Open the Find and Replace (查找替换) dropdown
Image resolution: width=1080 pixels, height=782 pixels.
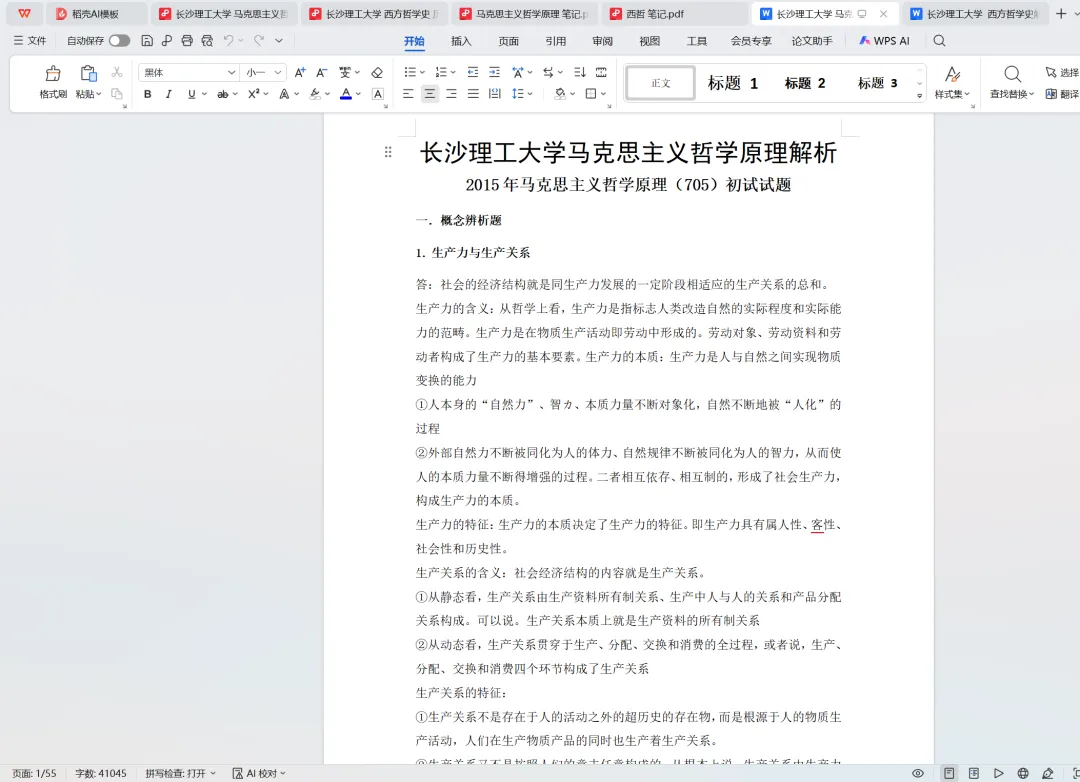(1012, 94)
